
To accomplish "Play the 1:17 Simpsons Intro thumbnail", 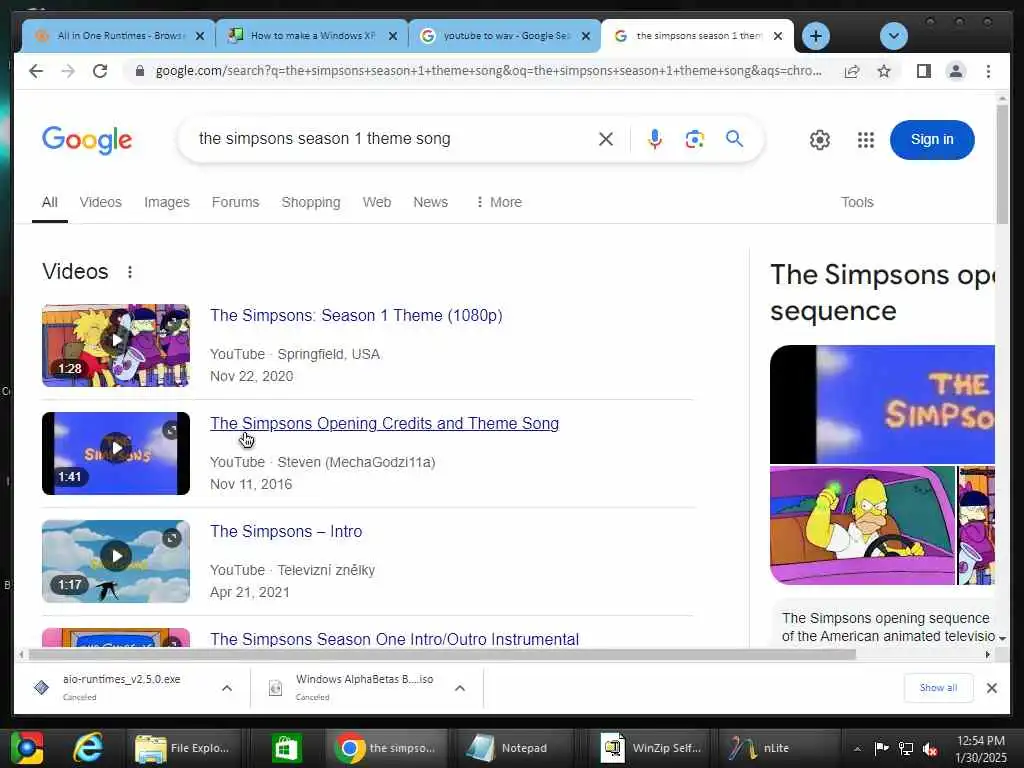I will point(116,561).
